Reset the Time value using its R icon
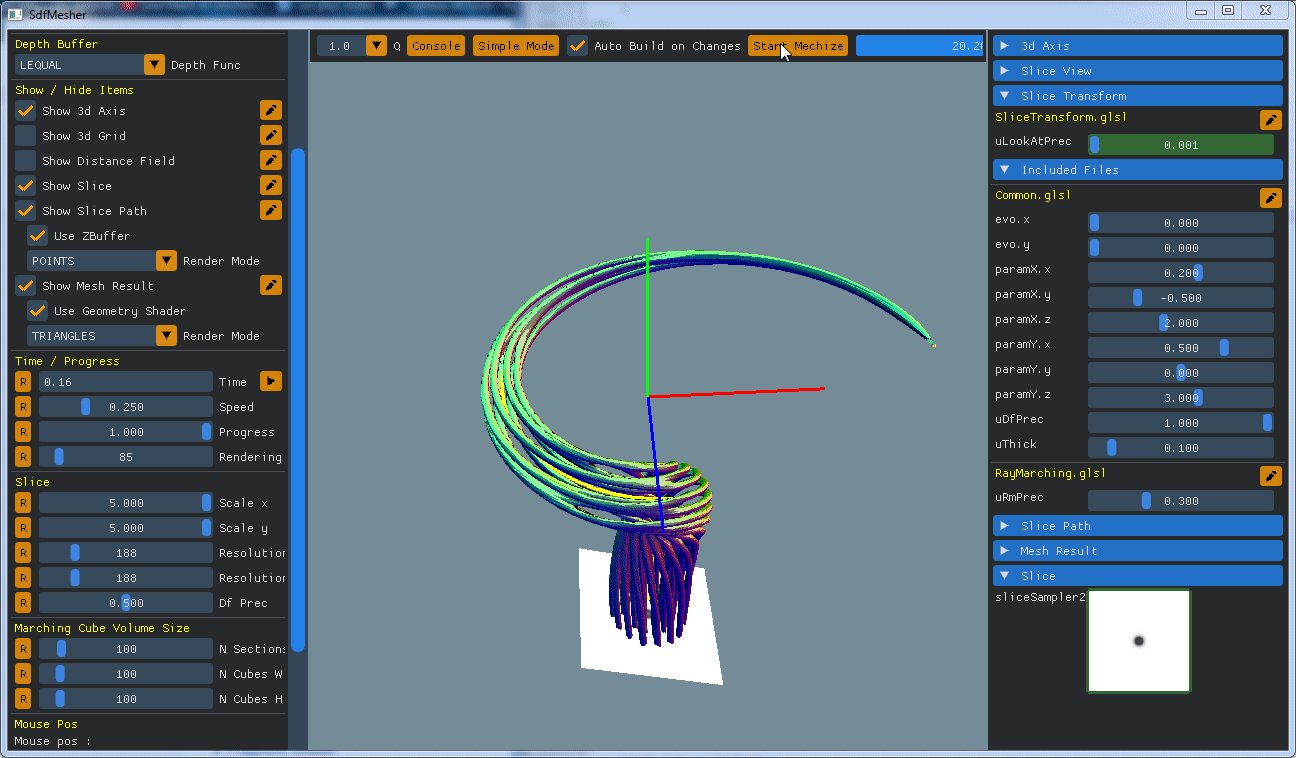This screenshot has height=758, width=1296. [21, 381]
